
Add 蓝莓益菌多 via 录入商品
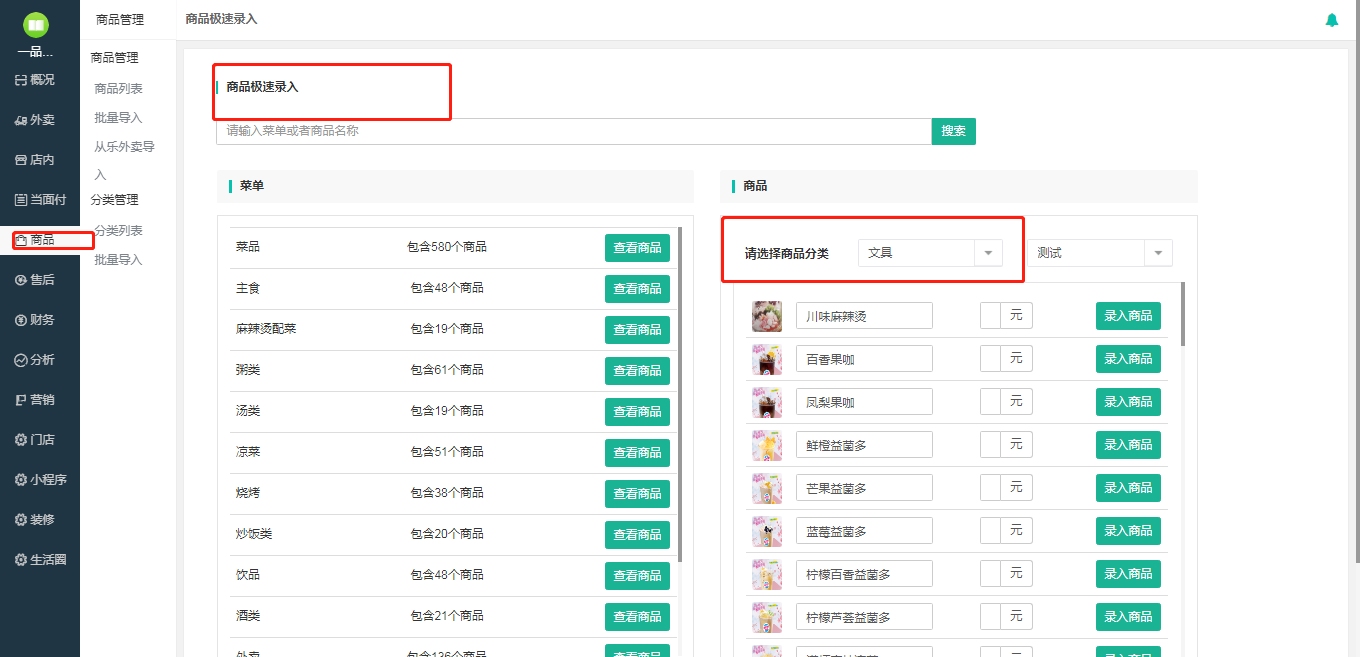tap(1128, 531)
